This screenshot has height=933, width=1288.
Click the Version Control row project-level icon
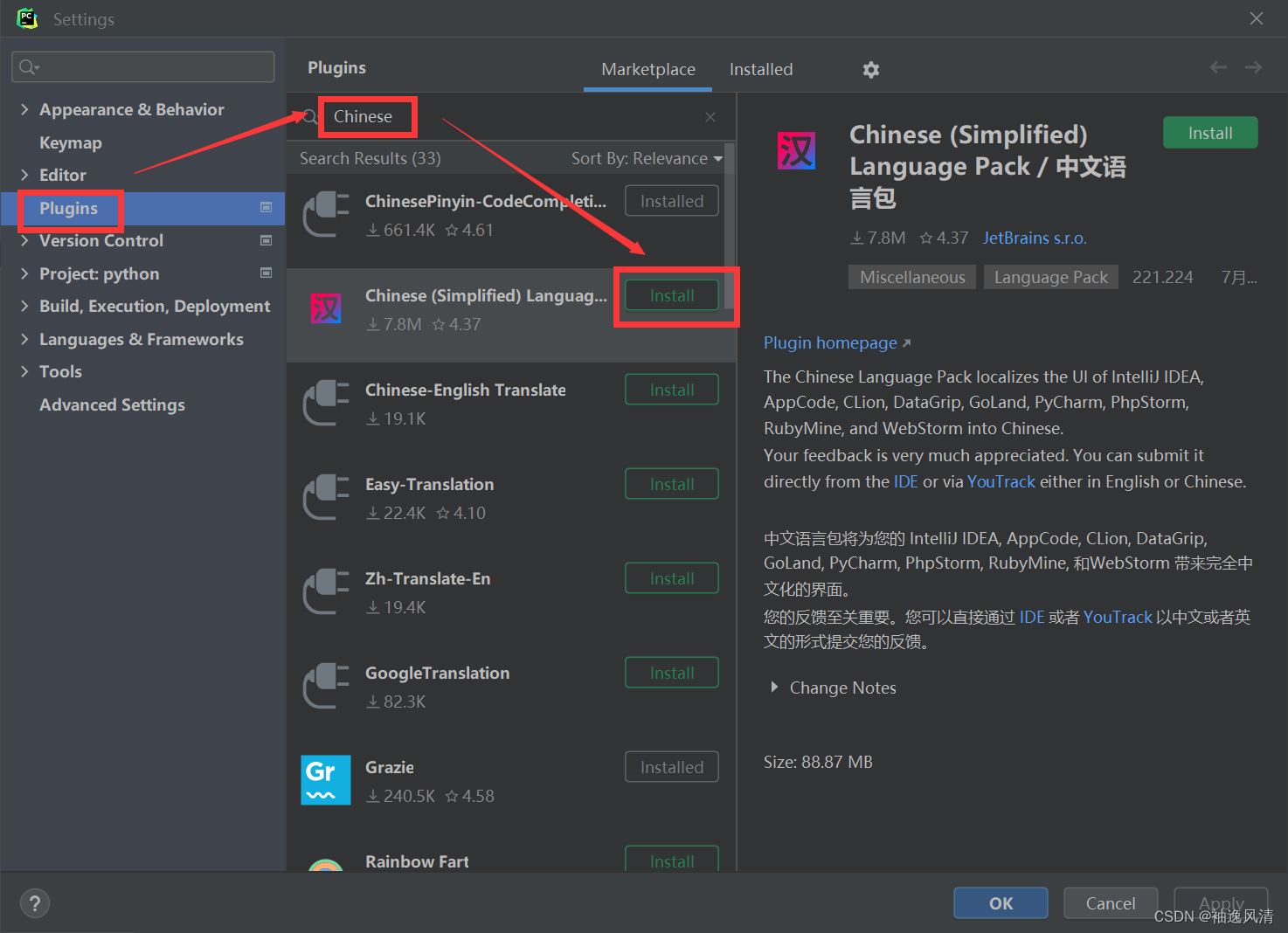coord(267,240)
